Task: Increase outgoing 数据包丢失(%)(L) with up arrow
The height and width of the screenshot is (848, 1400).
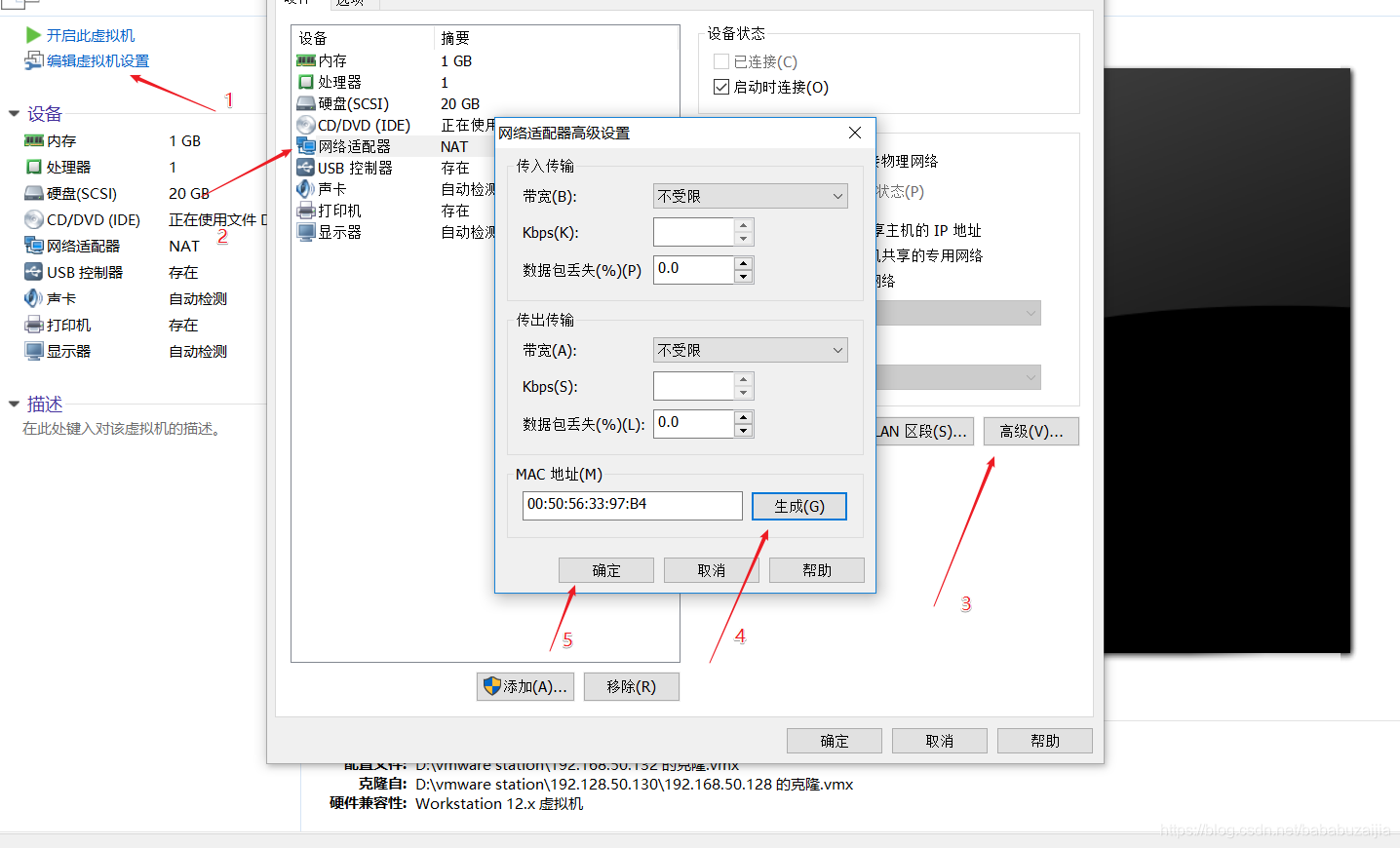Action: click(744, 417)
